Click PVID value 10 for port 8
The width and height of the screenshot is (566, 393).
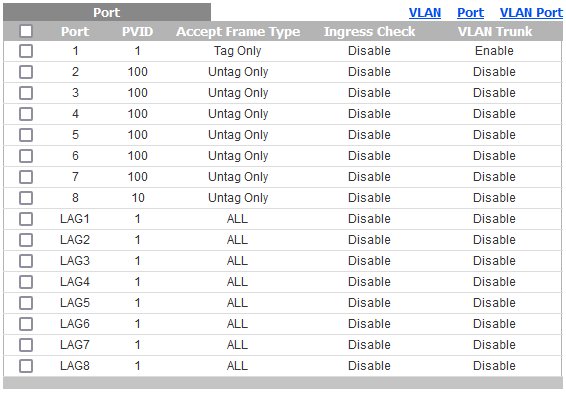pyautogui.click(x=138, y=198)
